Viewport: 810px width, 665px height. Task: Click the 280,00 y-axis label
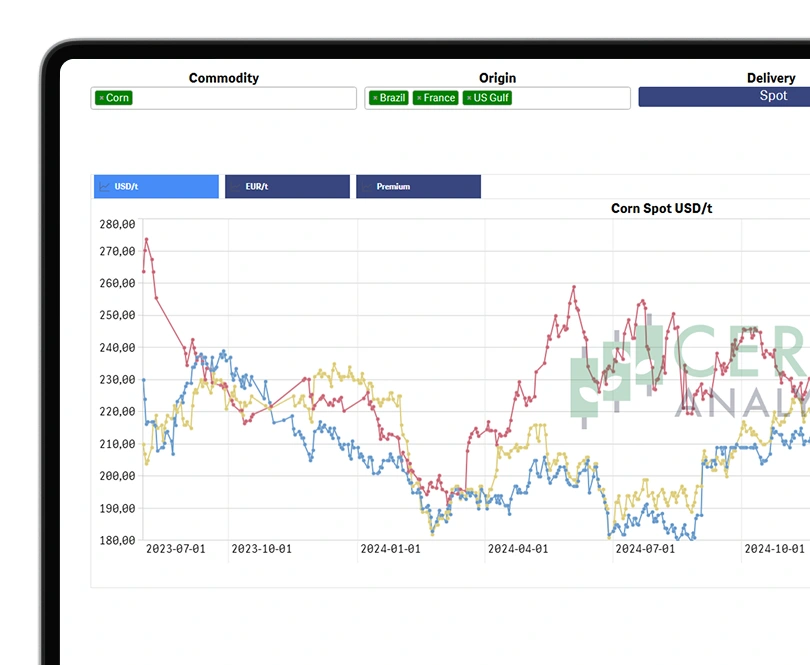117,224
